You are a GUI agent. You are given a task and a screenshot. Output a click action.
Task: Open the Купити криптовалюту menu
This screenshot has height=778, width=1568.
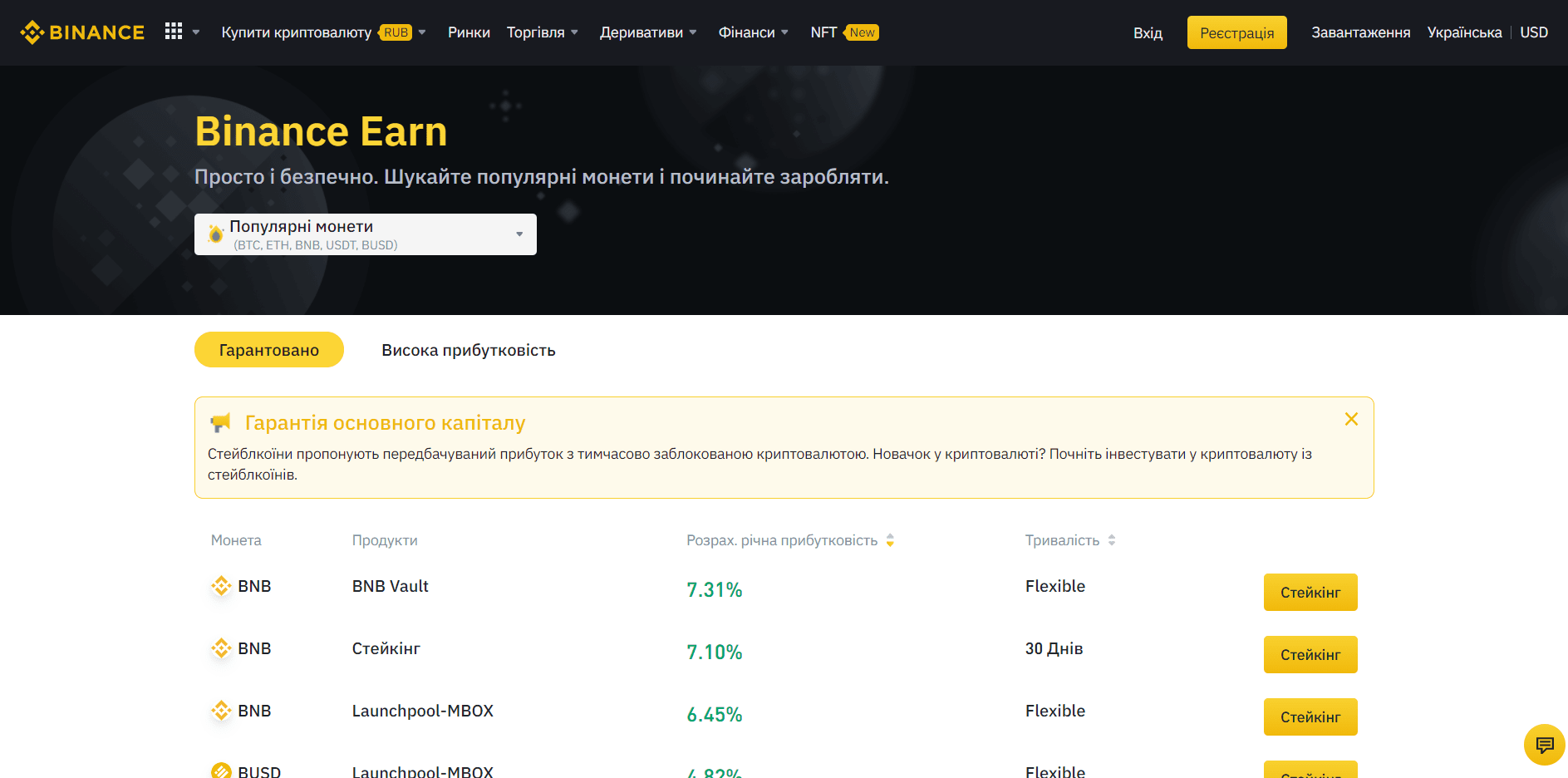pyautogui.click(x=296, y=32)
